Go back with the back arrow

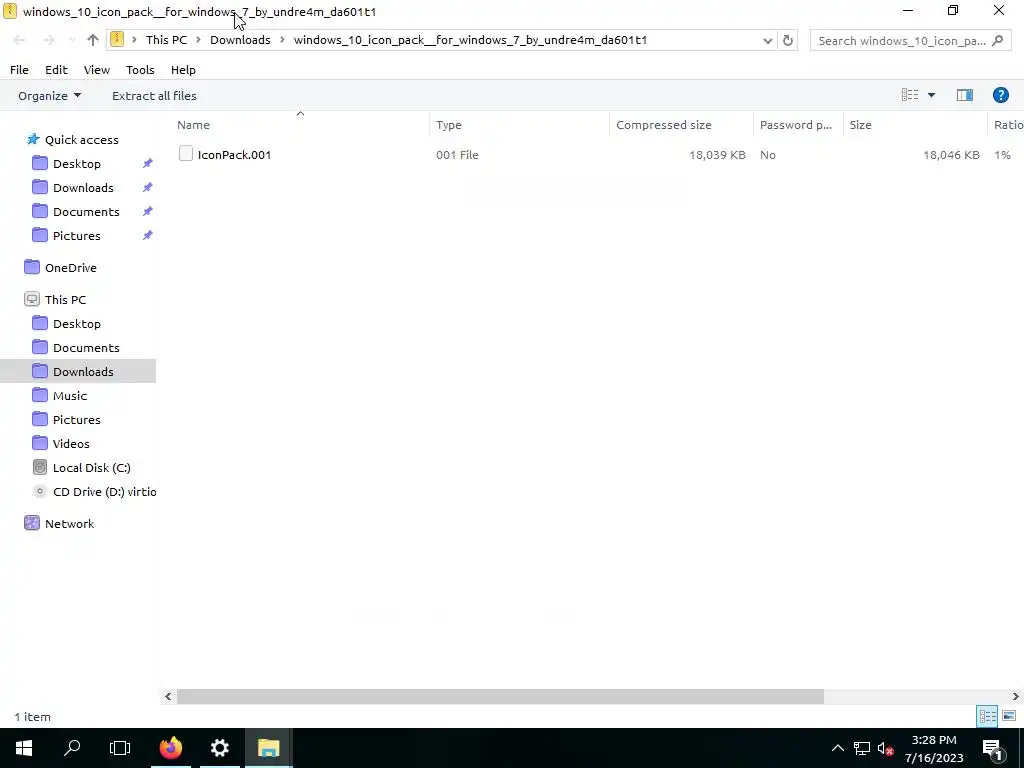[x=19, y=40]
